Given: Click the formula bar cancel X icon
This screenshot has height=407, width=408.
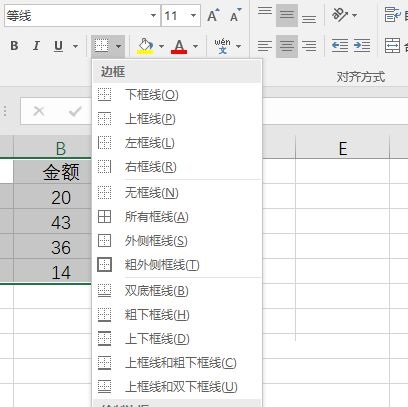Looking at the screenshot, I should (x=39, y=111).
